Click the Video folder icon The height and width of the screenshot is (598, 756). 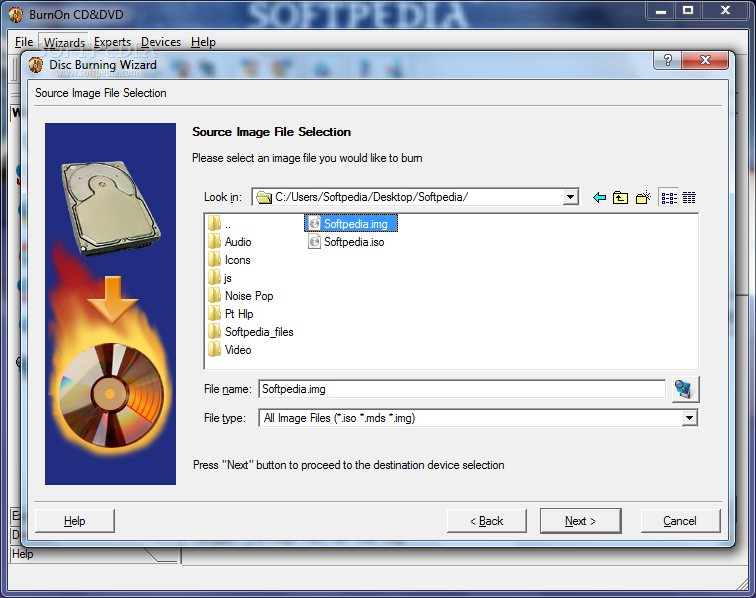coord(215,350)
